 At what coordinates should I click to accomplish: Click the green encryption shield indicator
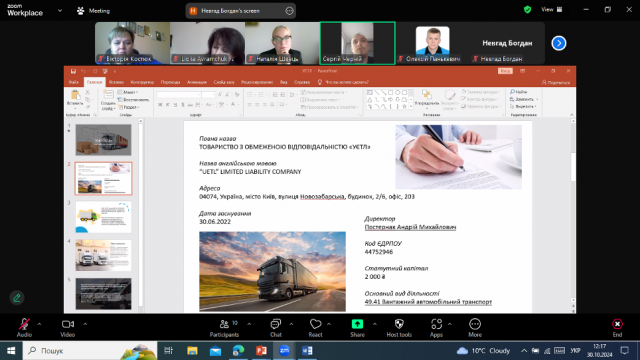527,9
